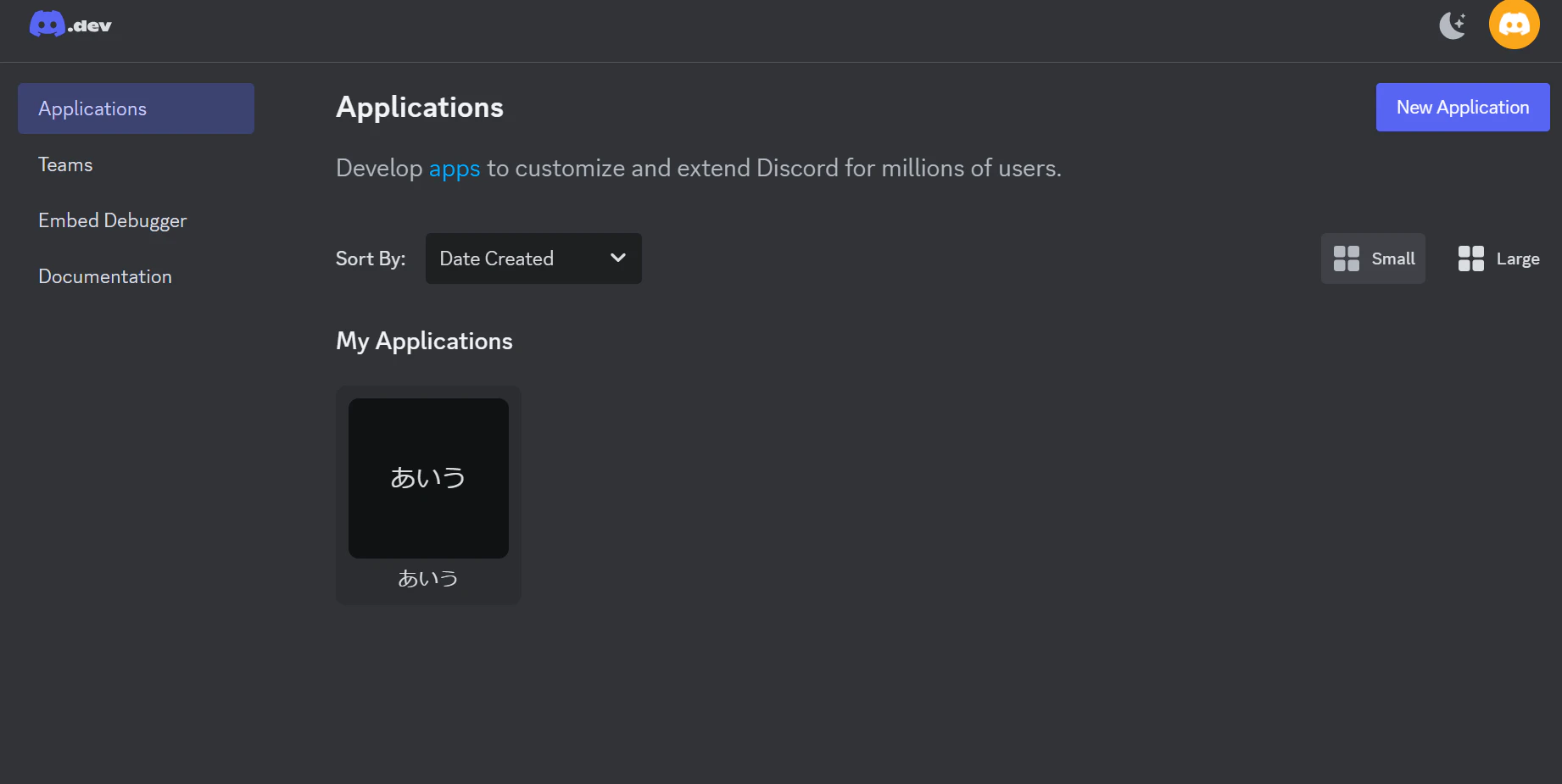Click the Sort By: label
The image size is (1562, 784).
click(x=371, y=259)
